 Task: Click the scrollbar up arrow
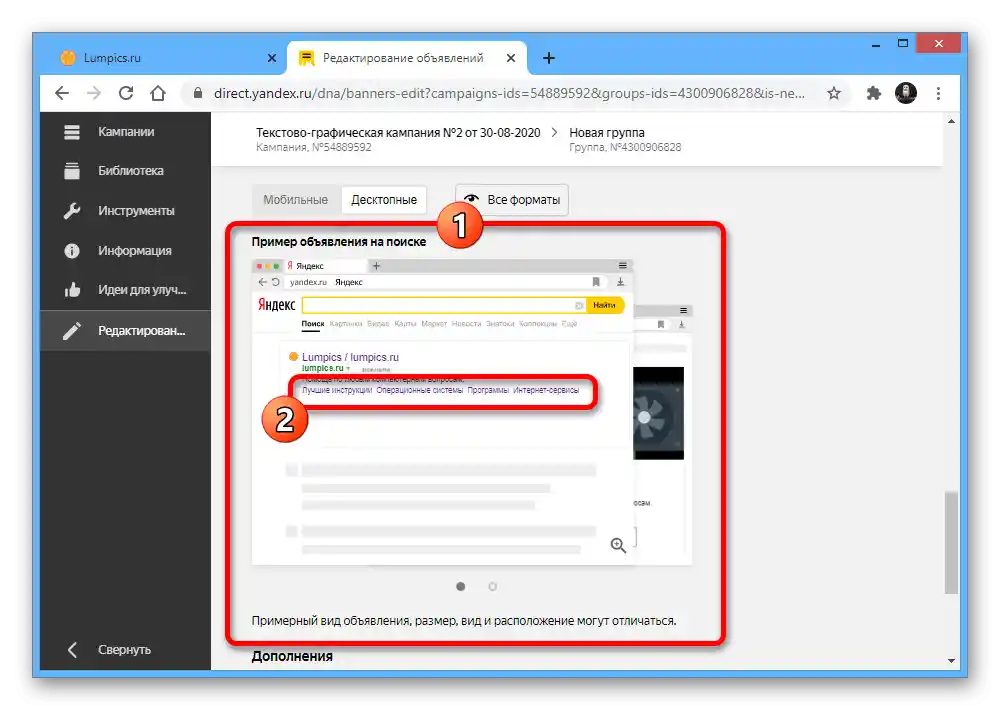(952, 121)
